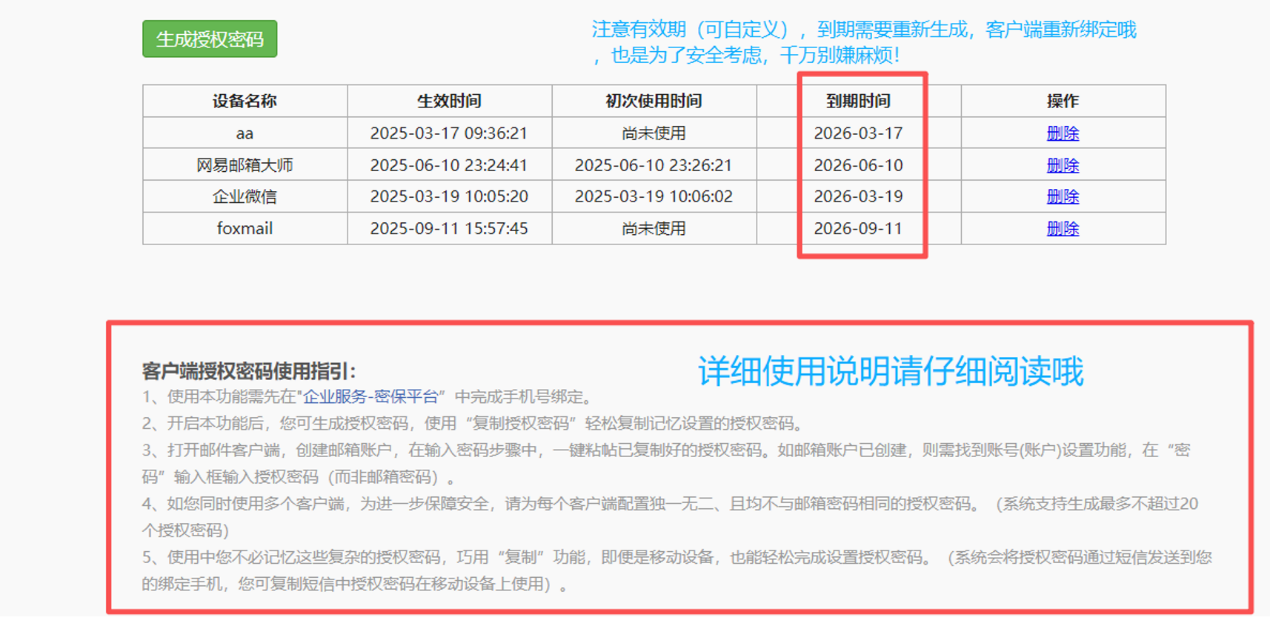
Task: Click the 到期时间 column header
Action: [858, 101]
